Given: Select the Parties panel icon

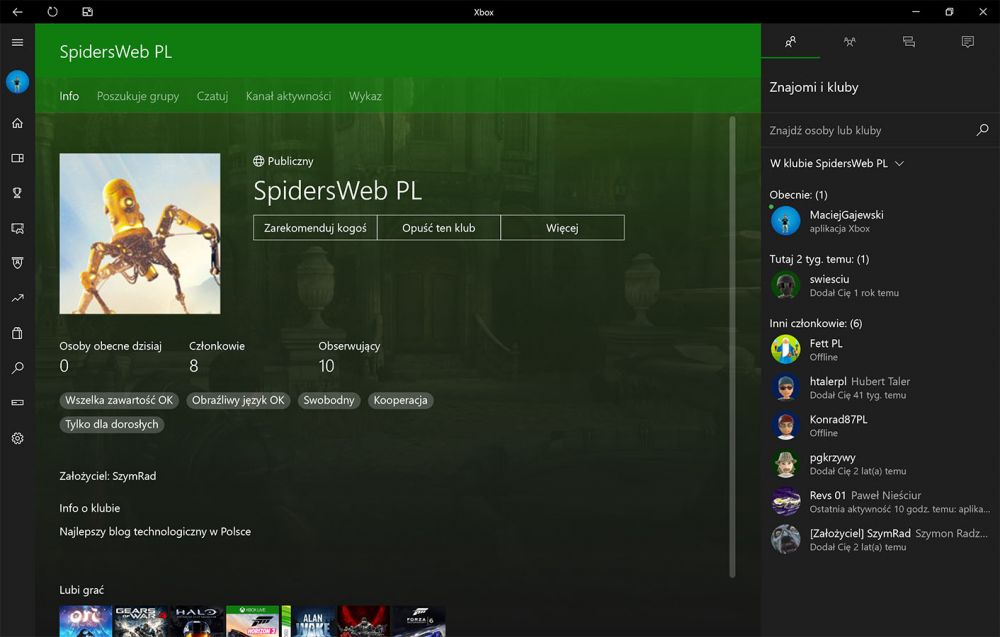Looking at the screenshot, I should click(849, 41).
